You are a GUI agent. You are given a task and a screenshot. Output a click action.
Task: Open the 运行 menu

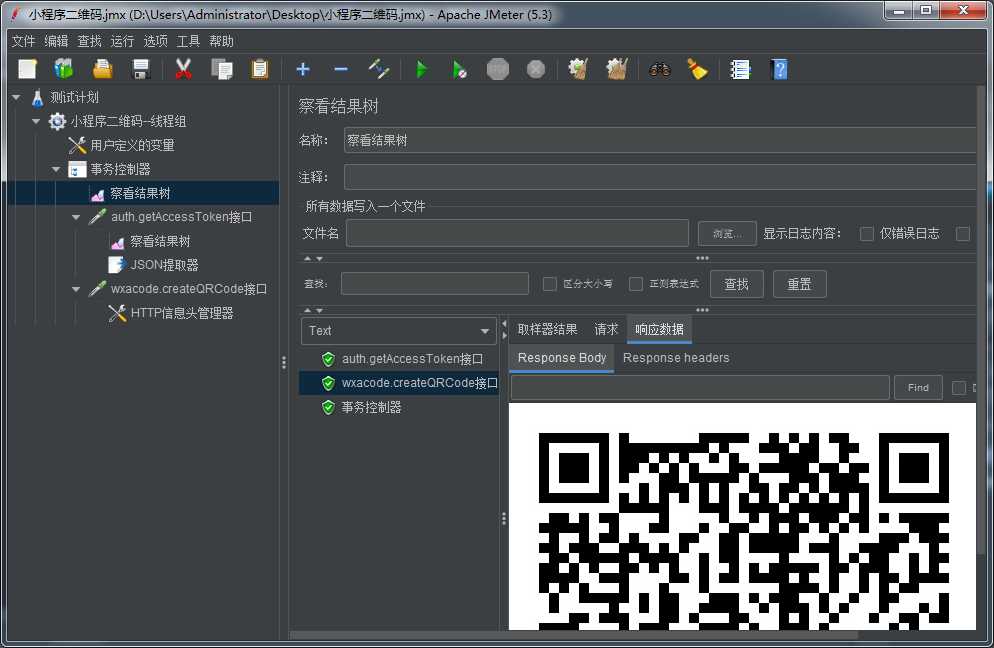tap(122, 41)
